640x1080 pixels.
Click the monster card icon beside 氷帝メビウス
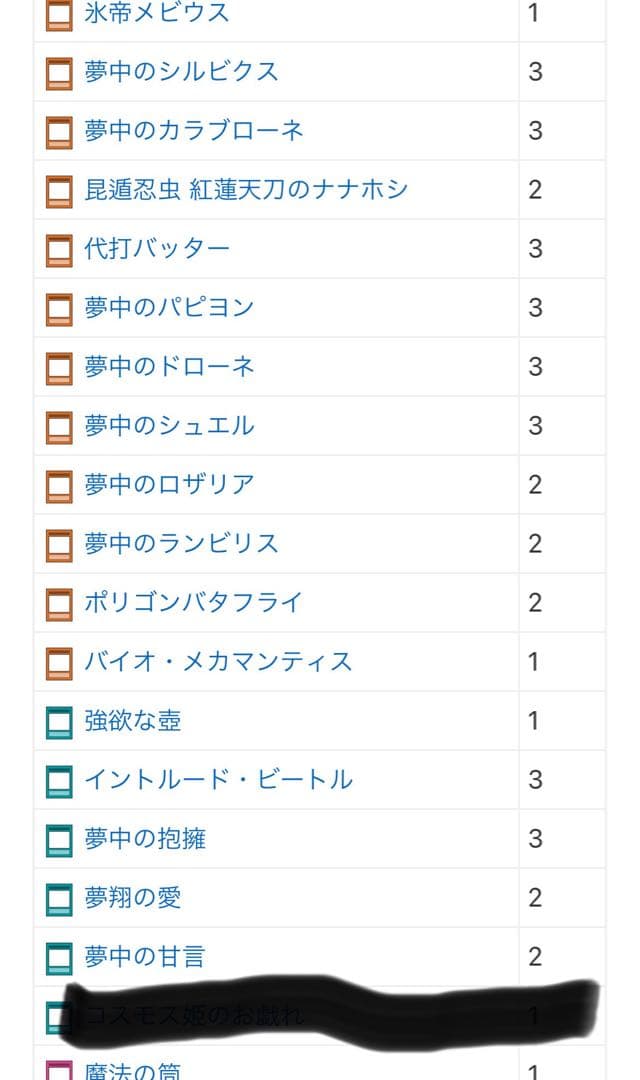click(59, 14)
